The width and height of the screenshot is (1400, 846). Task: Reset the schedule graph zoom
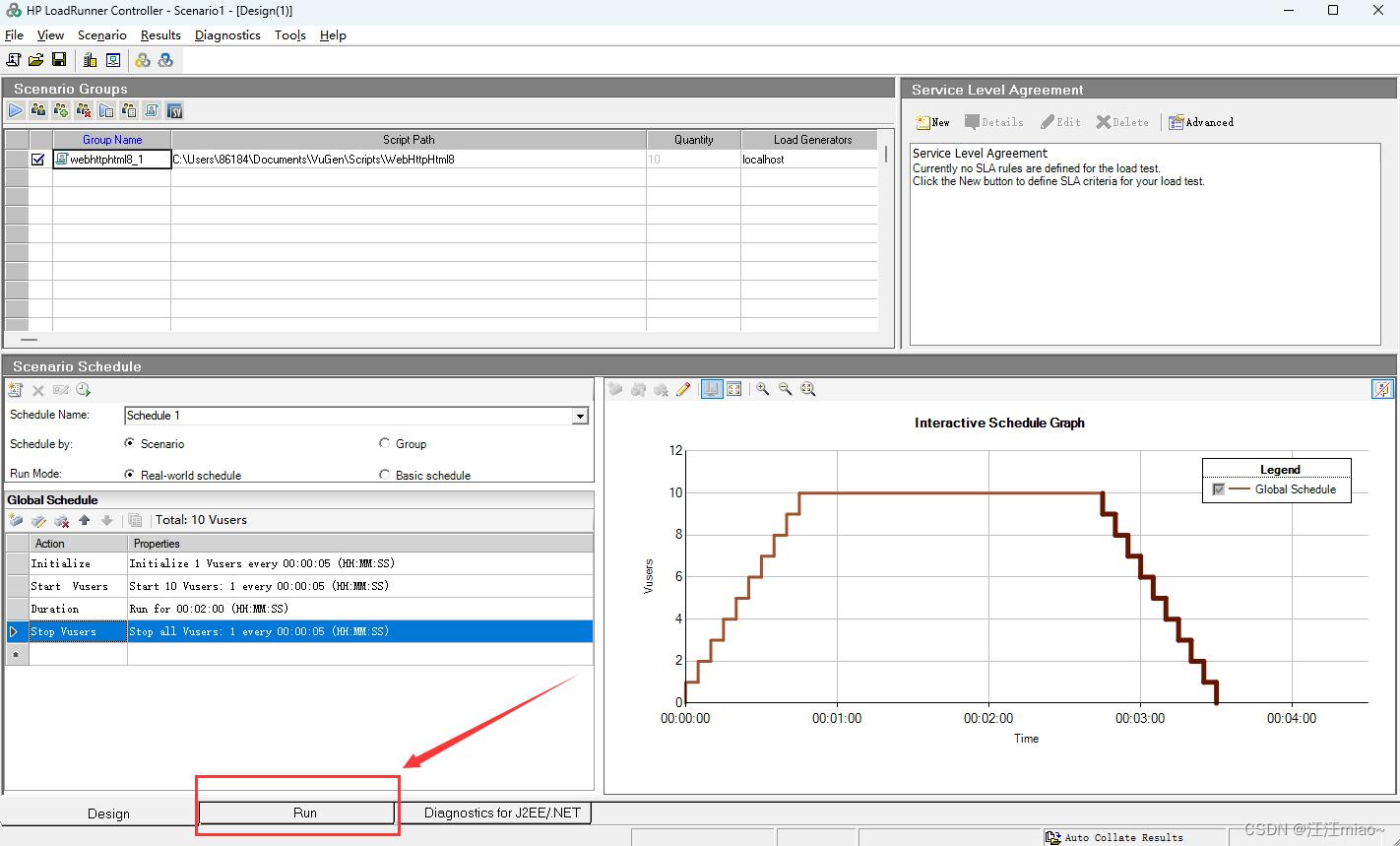(808, 389)
